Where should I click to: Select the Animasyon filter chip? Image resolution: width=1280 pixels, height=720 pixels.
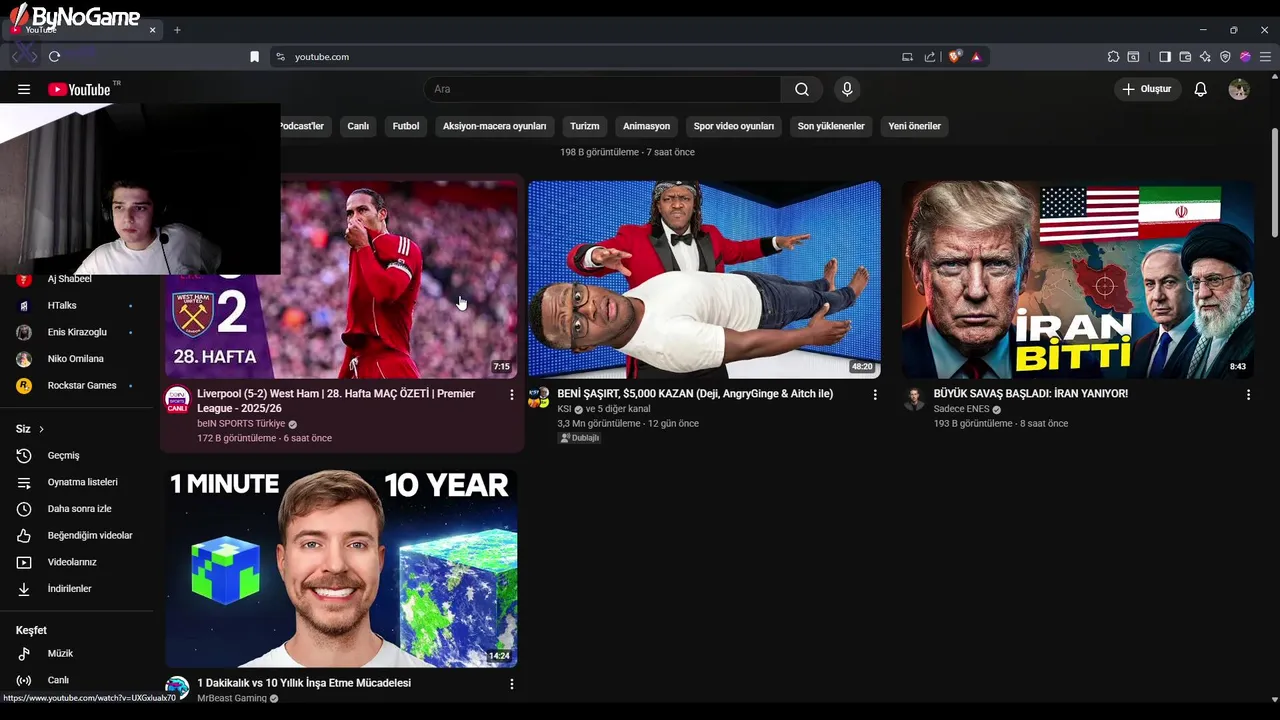pyautogui.click(x=647, y=126)
